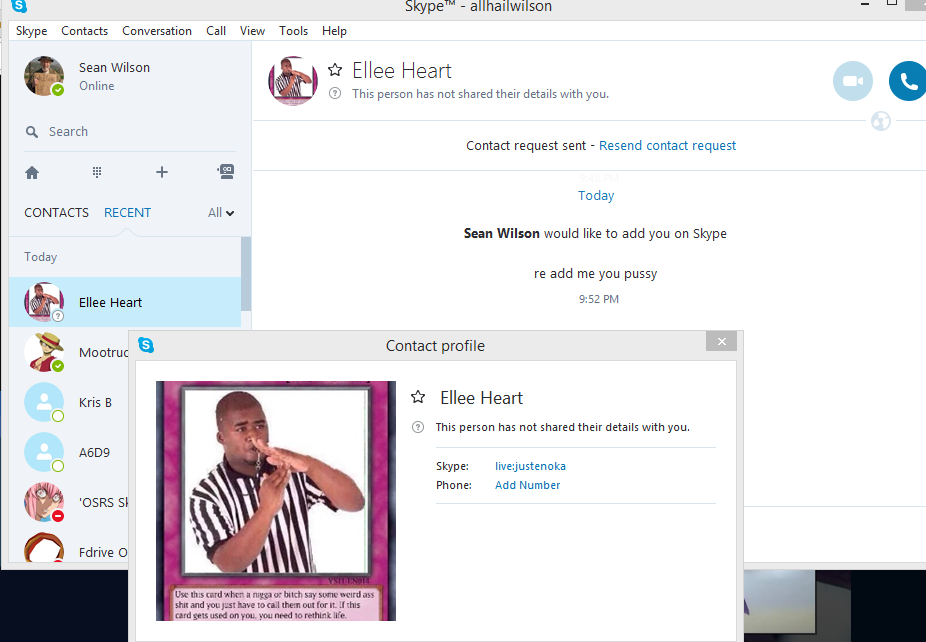Click the Online status under Sean Wilson

click(x=97, y=86)
